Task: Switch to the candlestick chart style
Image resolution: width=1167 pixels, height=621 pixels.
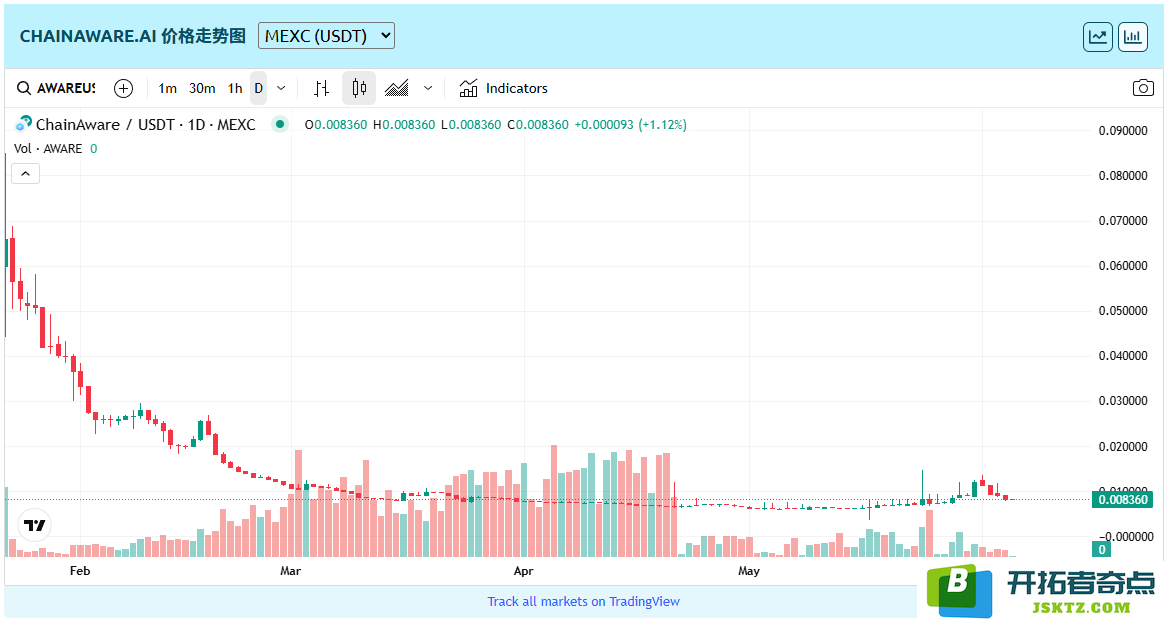Action: click(359, 89)
